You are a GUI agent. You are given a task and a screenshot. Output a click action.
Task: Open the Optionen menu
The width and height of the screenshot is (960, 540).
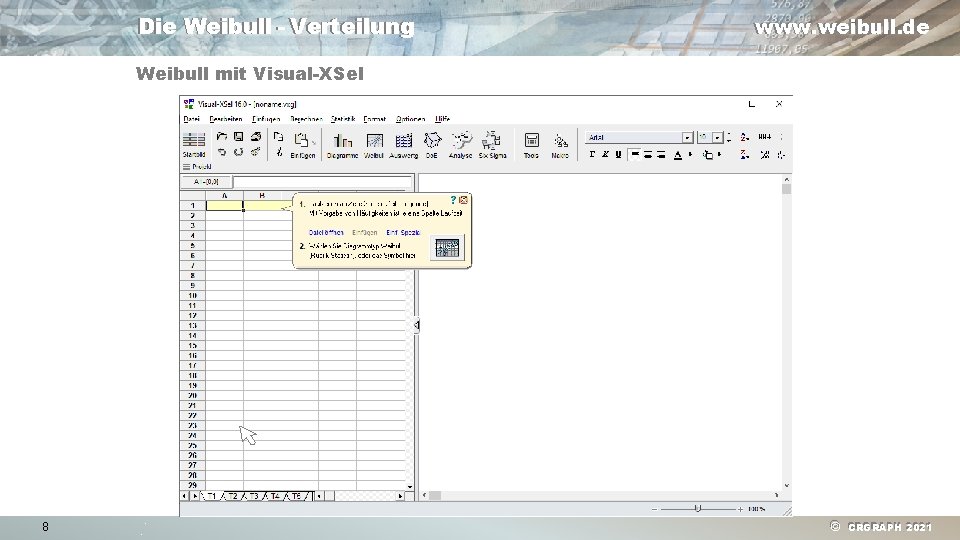(410, 119)
